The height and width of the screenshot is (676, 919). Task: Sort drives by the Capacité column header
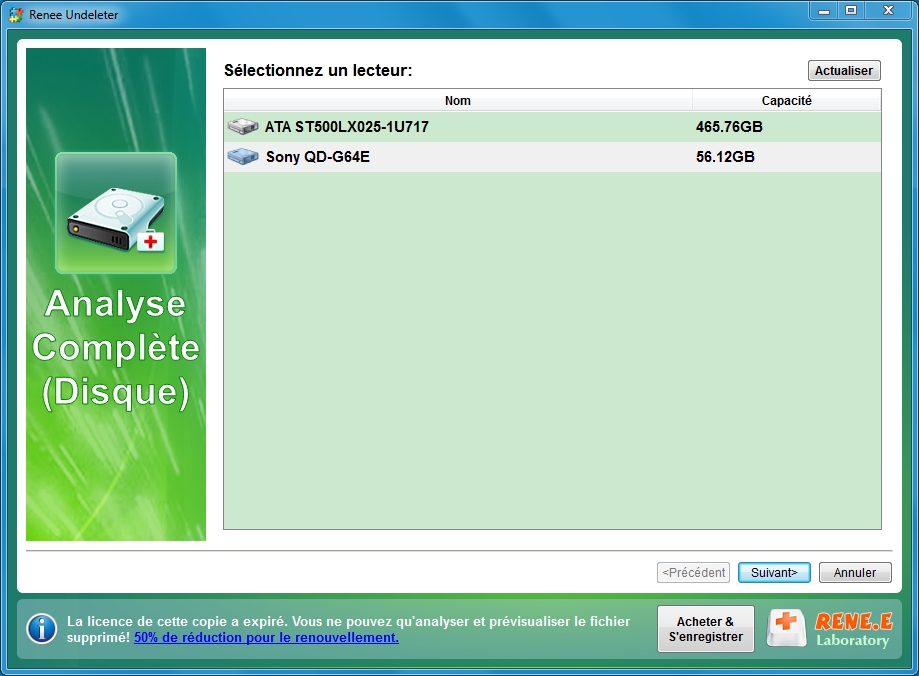coord(787,100)
